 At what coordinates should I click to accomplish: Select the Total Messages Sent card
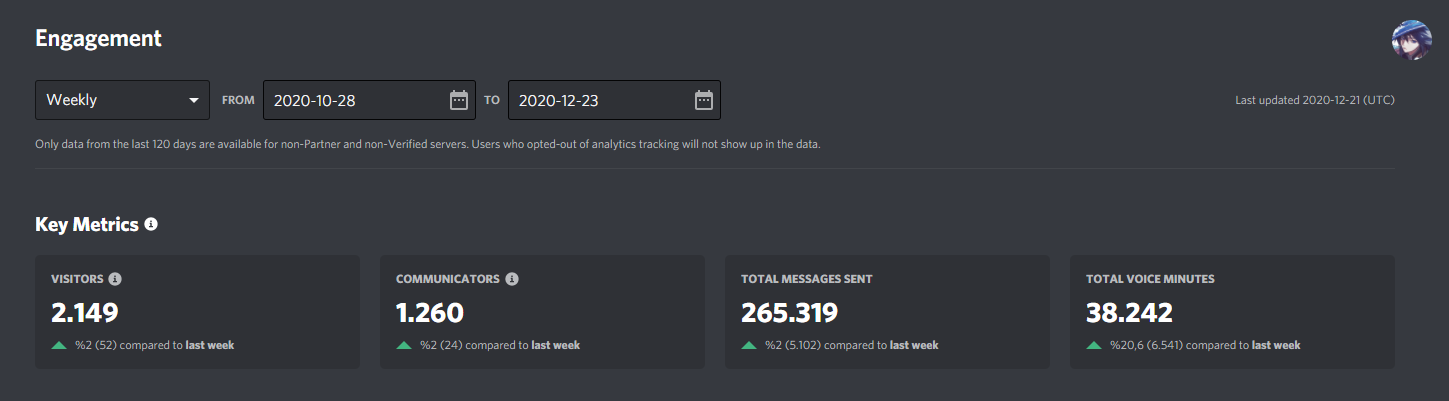pyautogui.click(x=887, y=312)
